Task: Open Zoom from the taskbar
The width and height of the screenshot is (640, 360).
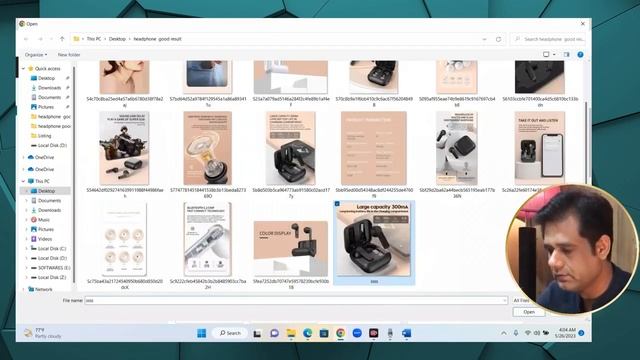Action: click(357, 333)
